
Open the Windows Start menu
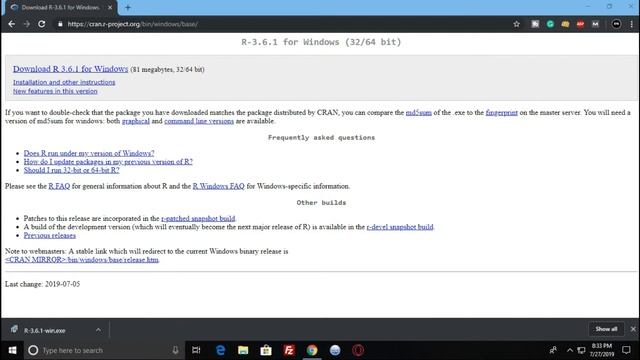12,350
